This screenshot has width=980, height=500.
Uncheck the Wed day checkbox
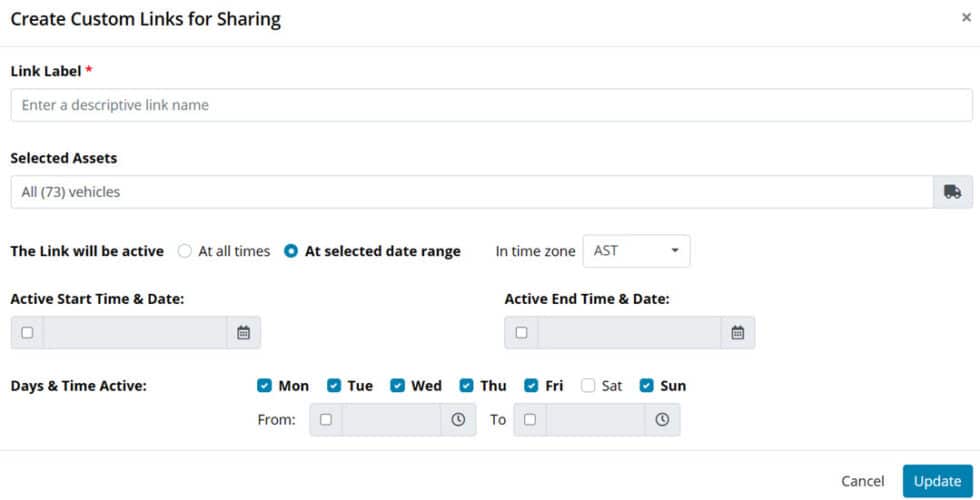398,386
